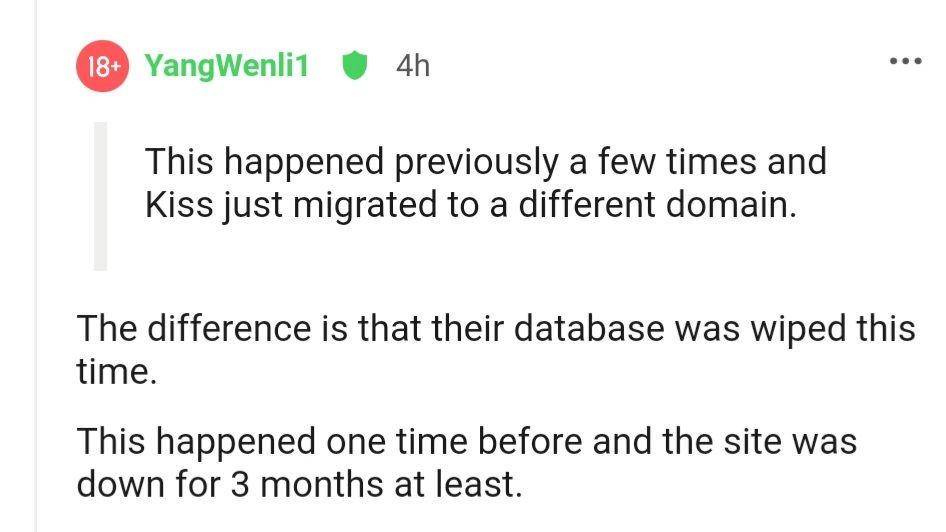Screen dimensions: 946x532
Task: Click the gray quote block bar
Action: (100, 196)
